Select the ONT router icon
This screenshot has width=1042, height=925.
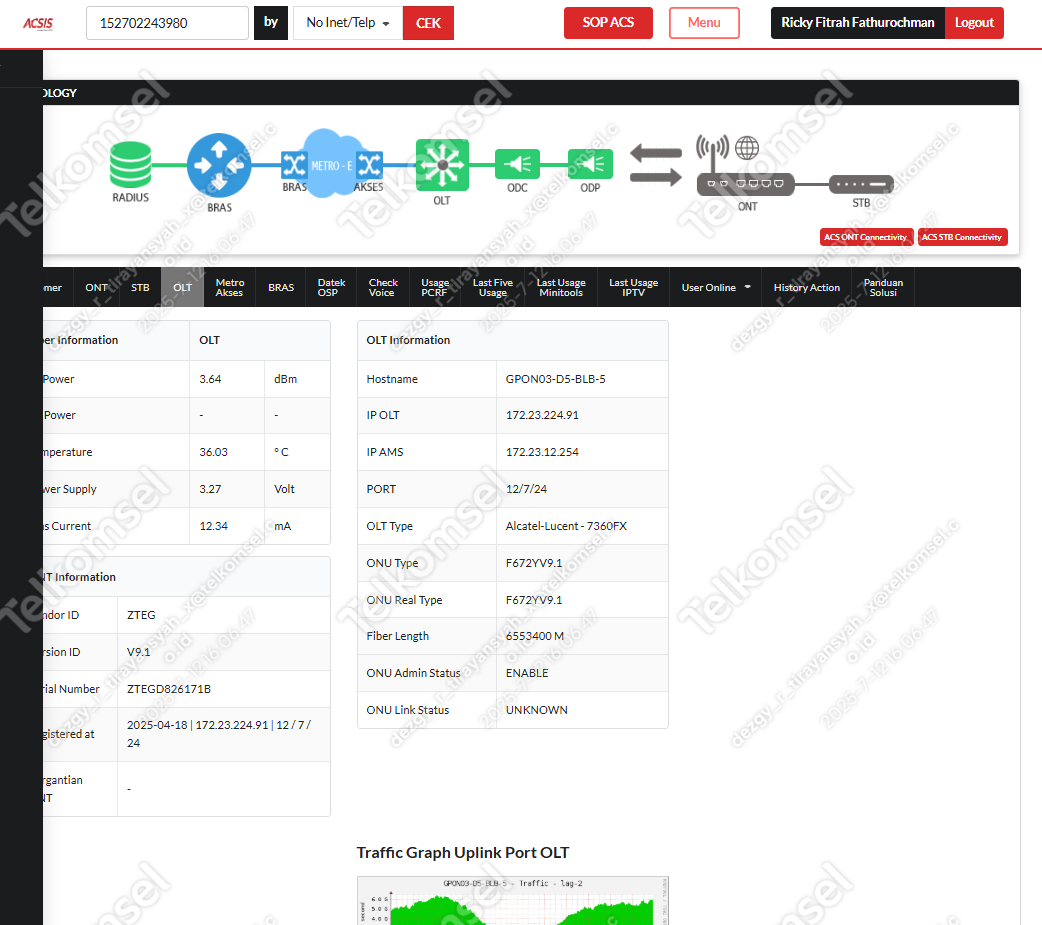[x=745, y=184]
